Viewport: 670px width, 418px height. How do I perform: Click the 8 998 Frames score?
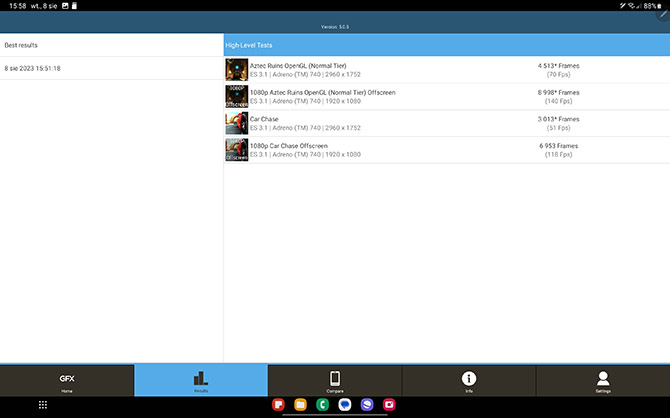click(558, 92)
